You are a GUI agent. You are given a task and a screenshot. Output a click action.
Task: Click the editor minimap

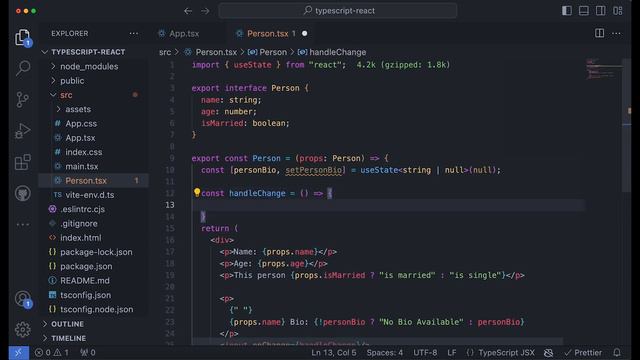coord(604,69)
